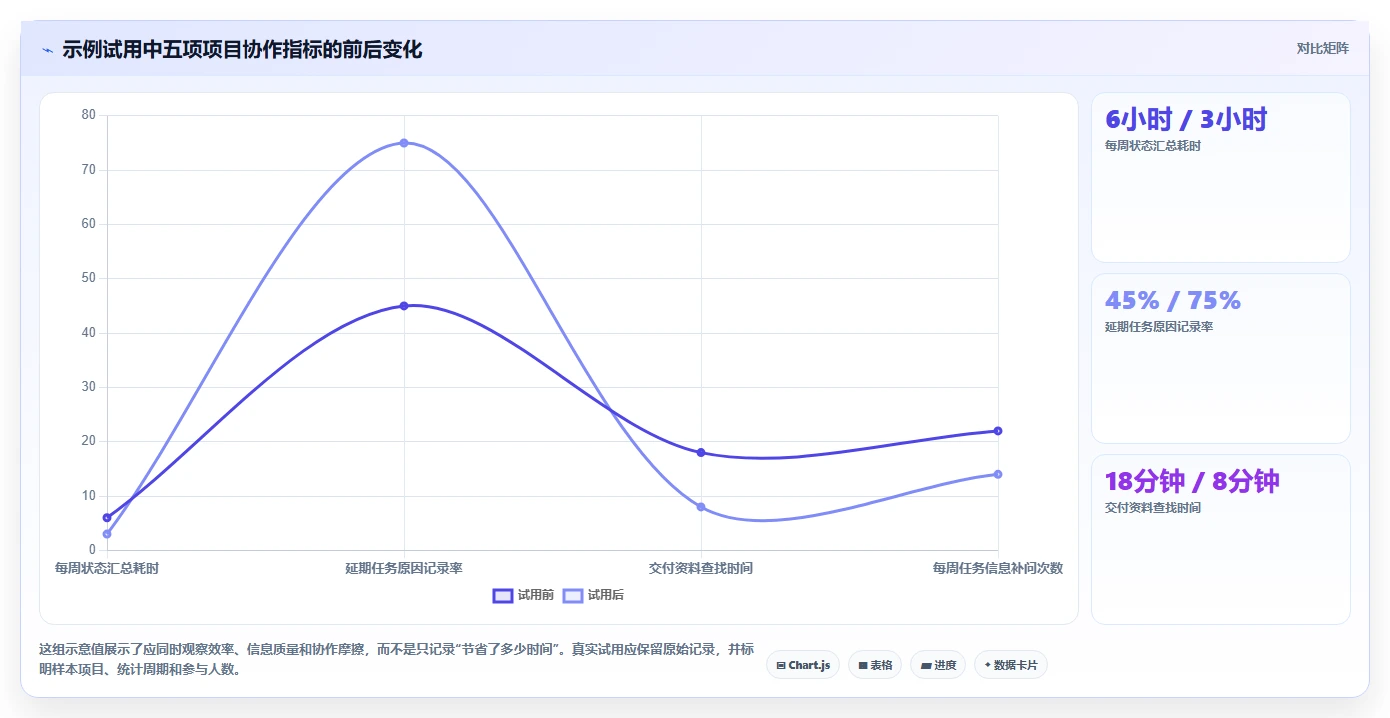This screenshot has width=1390, height=718.
Task: Click the 延期任务原因记录率 axis label
Action: (404, 568)
